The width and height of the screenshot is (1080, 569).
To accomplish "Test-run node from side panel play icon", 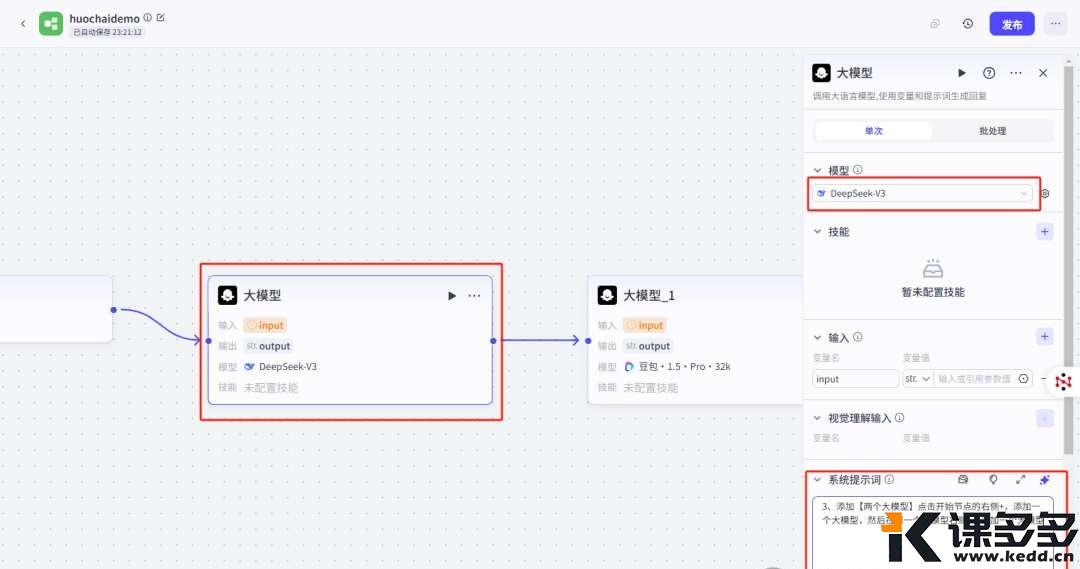I will (x=962, y=73).
